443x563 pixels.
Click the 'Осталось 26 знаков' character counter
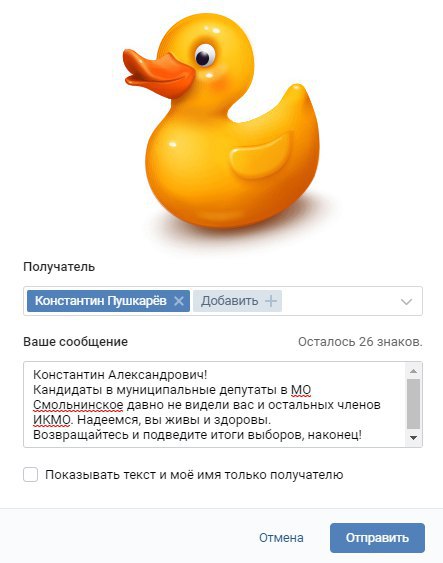[360, 341]
